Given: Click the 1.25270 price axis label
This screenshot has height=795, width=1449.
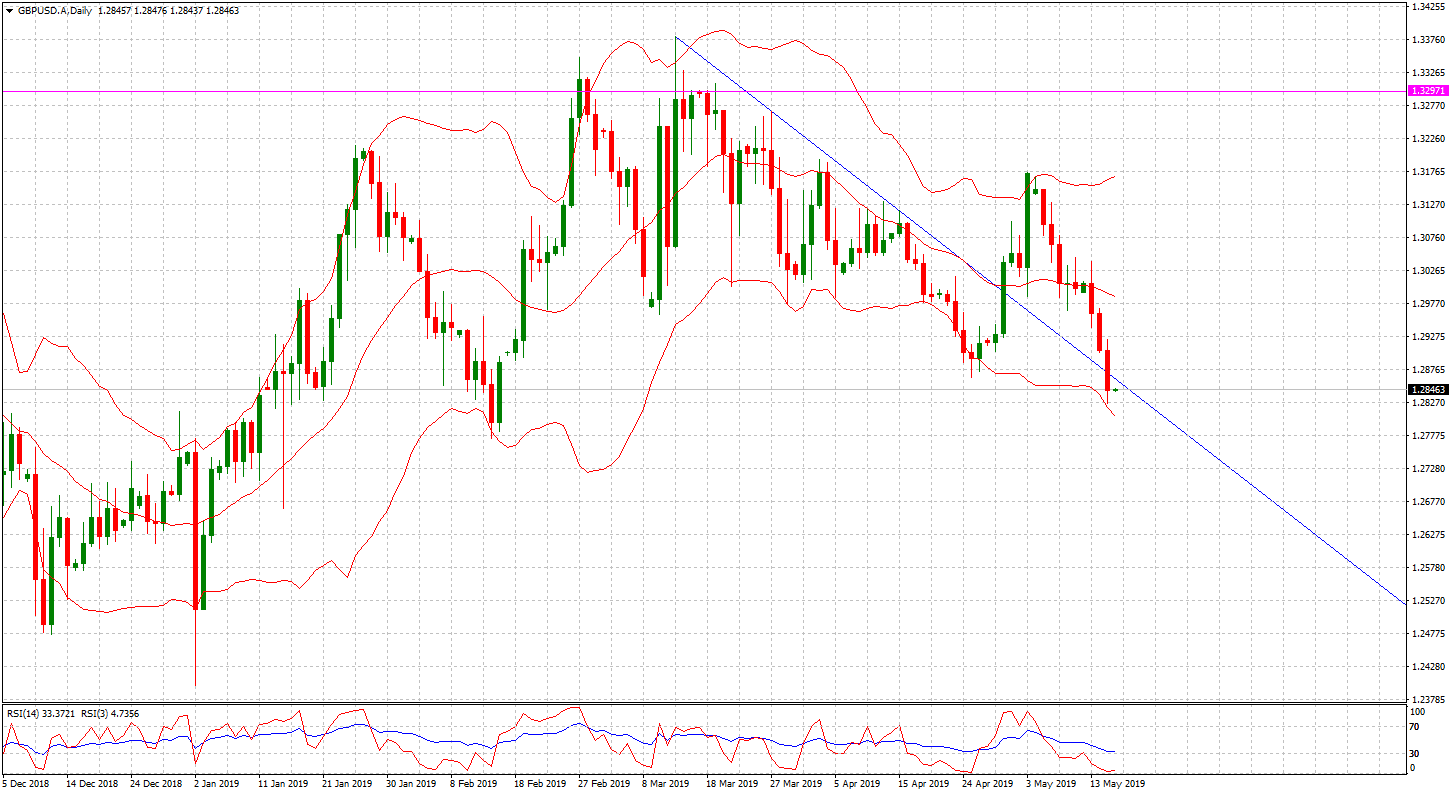Looking at the screenshot, I should coord(1427,601).
